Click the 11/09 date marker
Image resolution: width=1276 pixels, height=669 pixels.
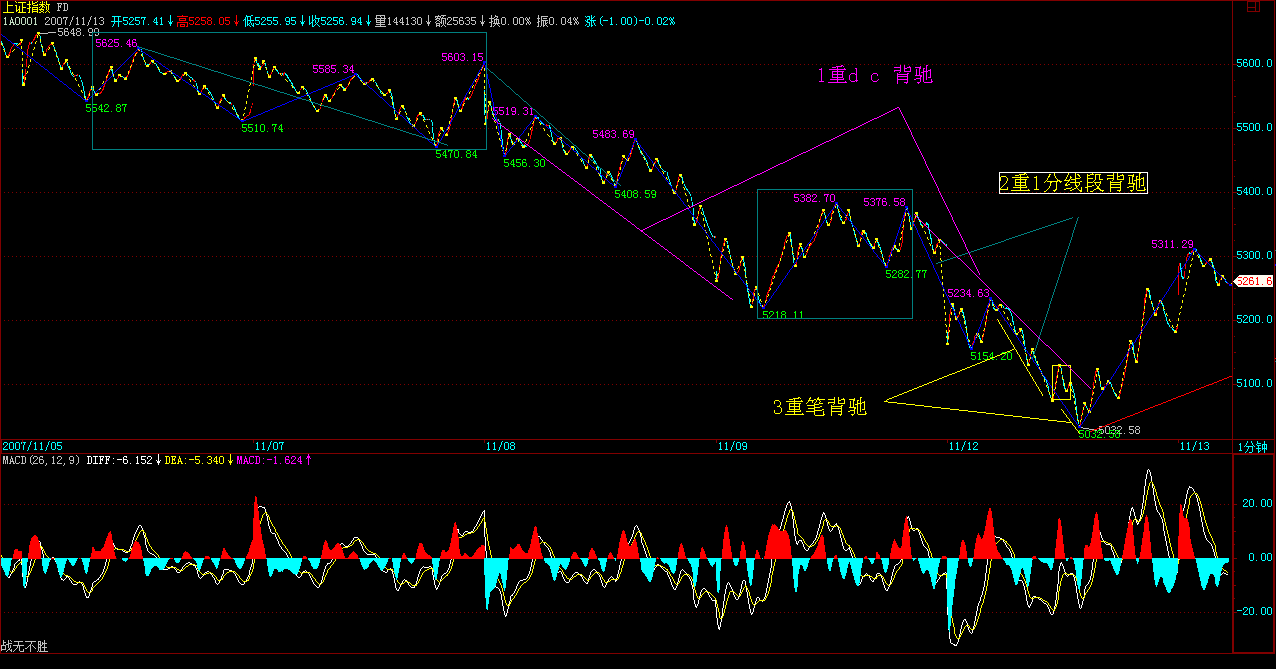pos(732,446)
